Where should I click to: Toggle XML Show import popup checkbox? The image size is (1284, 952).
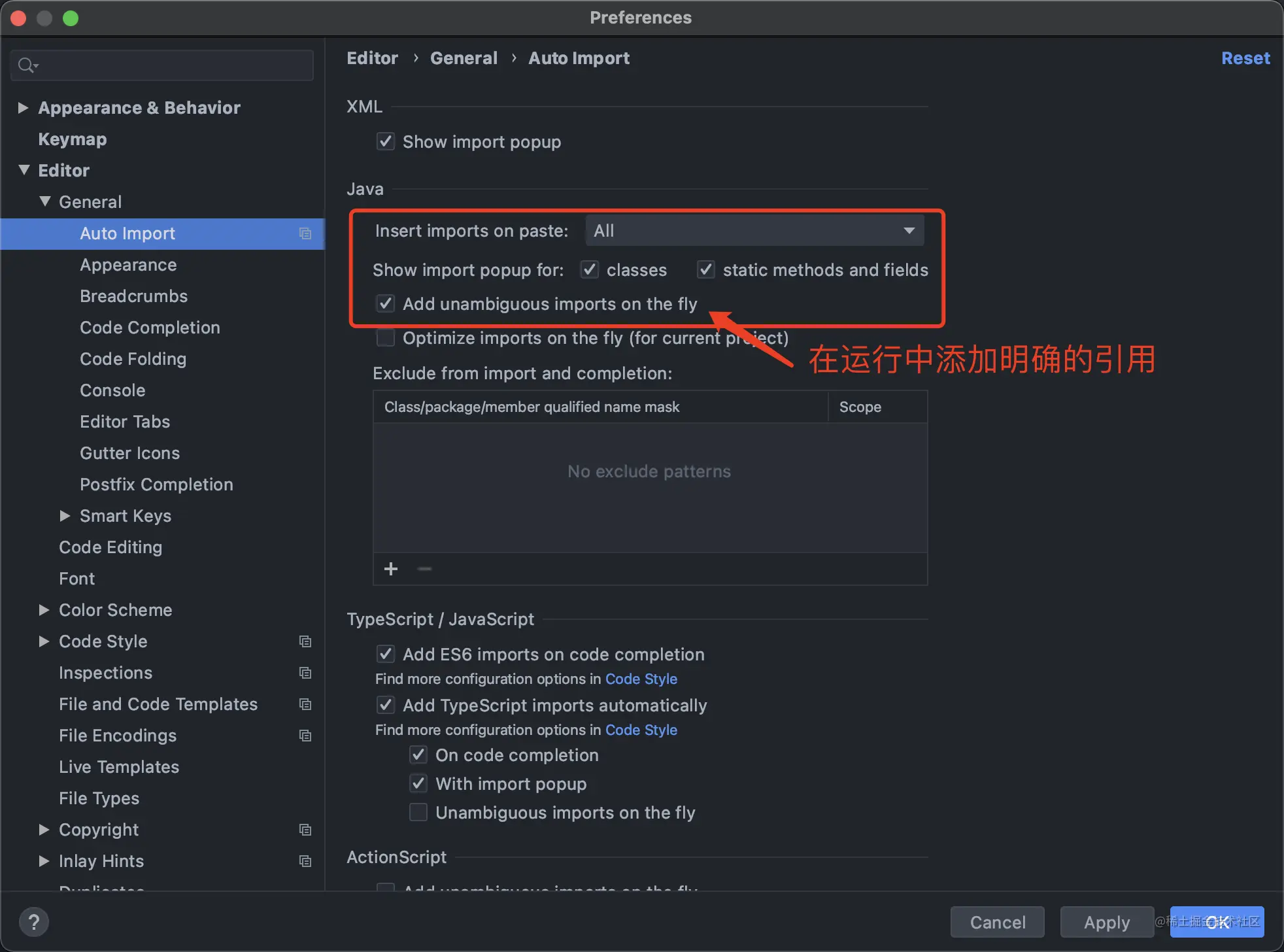(386, 141)
